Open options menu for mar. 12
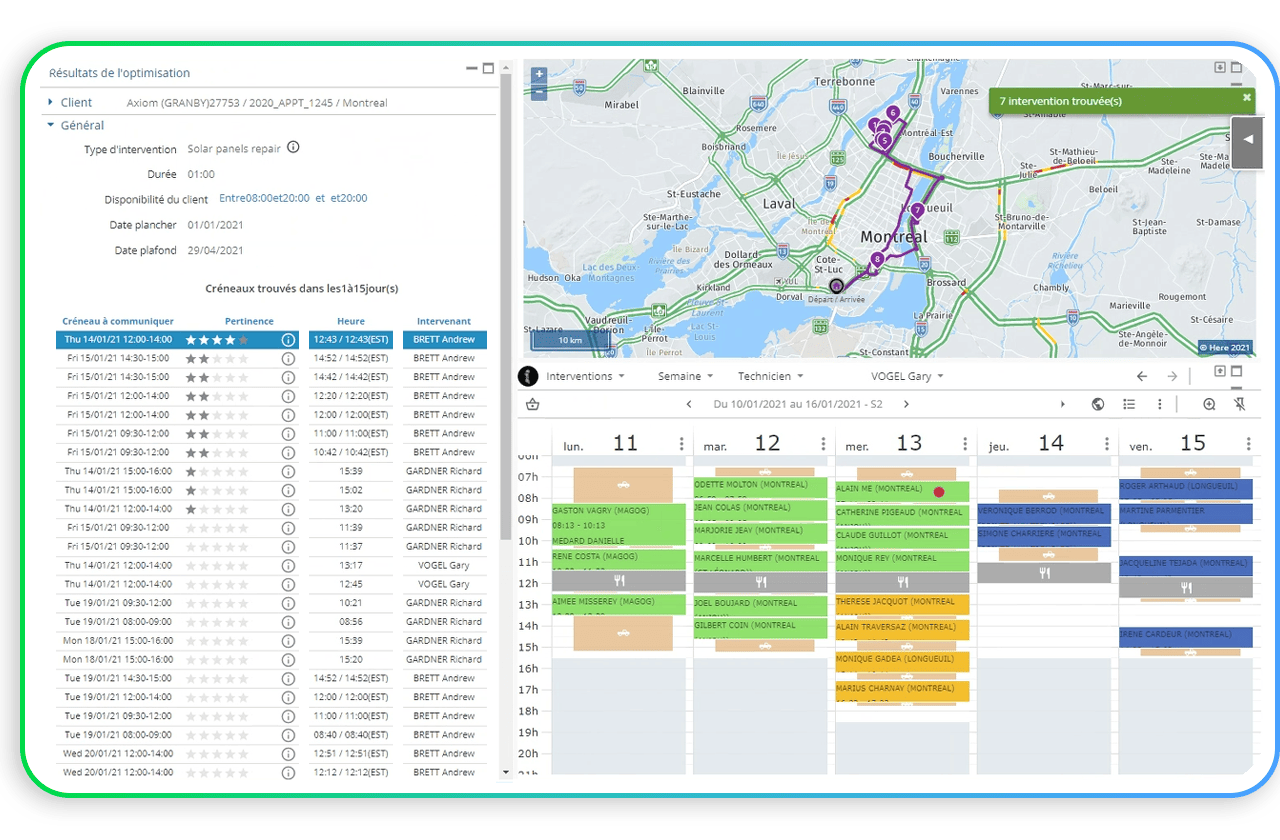This screenshot has width=1280, height=840. coord(823,444)
